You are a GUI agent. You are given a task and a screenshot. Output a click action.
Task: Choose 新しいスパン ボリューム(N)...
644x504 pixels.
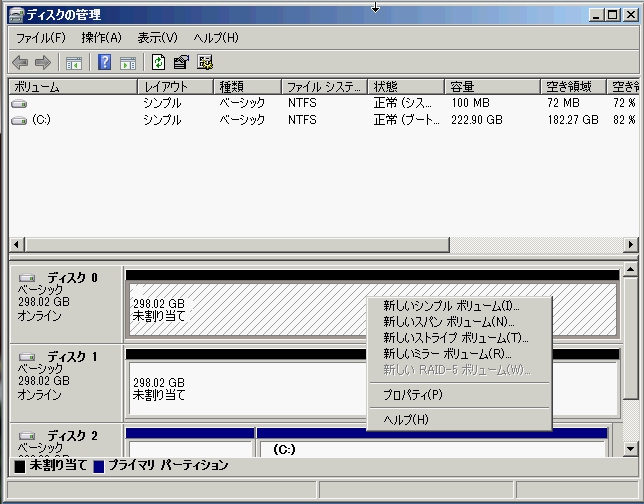(459, 322)
